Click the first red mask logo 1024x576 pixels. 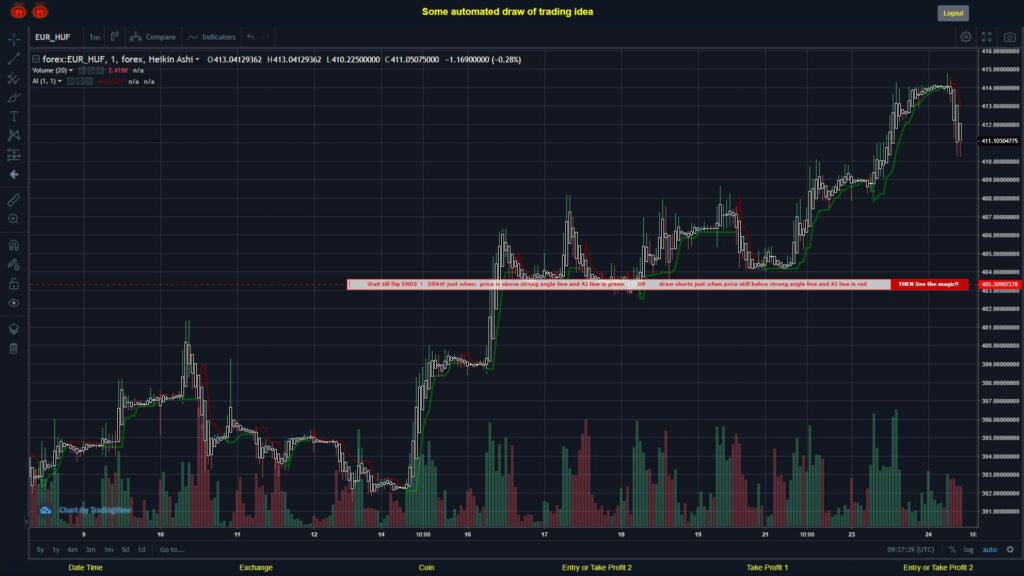pos(18,11)
